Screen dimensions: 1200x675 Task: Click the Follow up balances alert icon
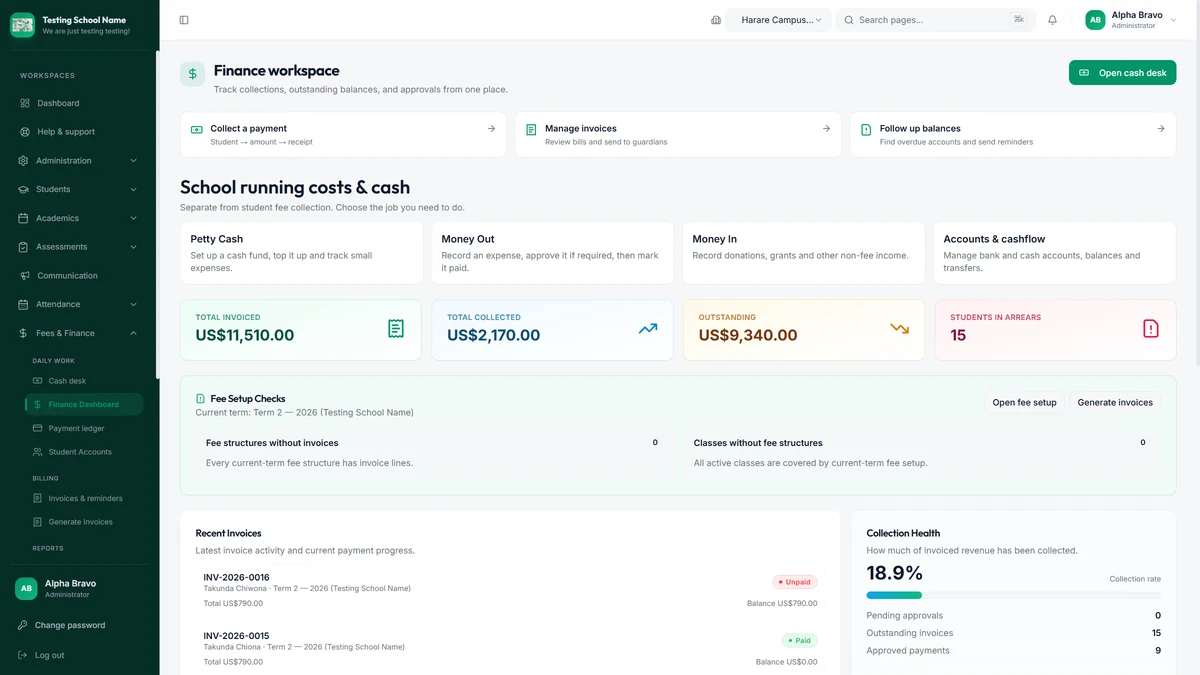coord(866,129)
